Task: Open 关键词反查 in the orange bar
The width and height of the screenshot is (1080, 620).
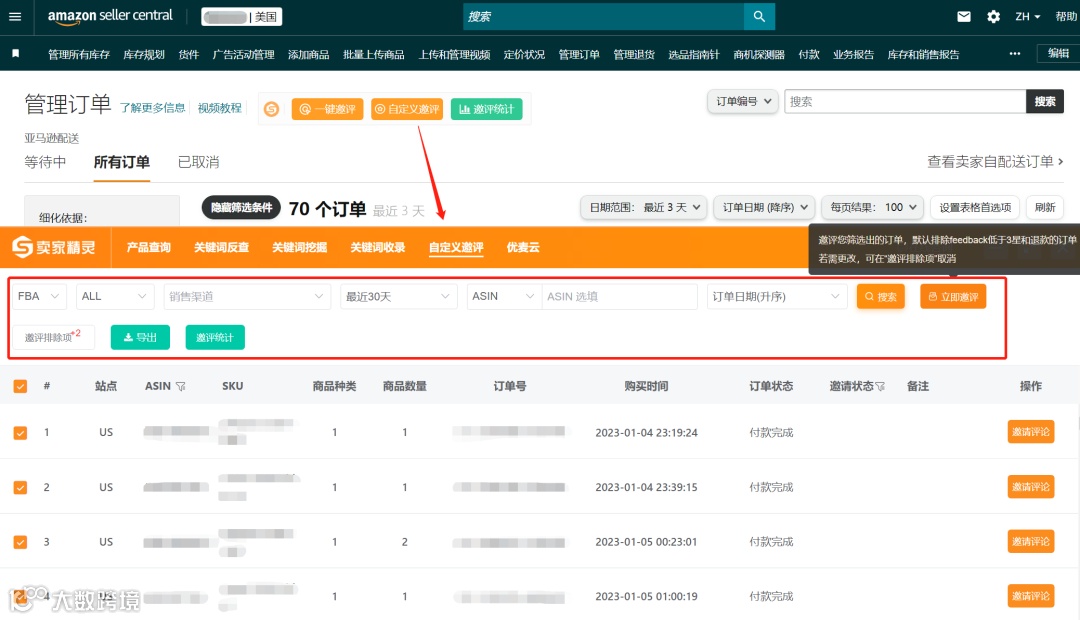Action: pos(221,247)
